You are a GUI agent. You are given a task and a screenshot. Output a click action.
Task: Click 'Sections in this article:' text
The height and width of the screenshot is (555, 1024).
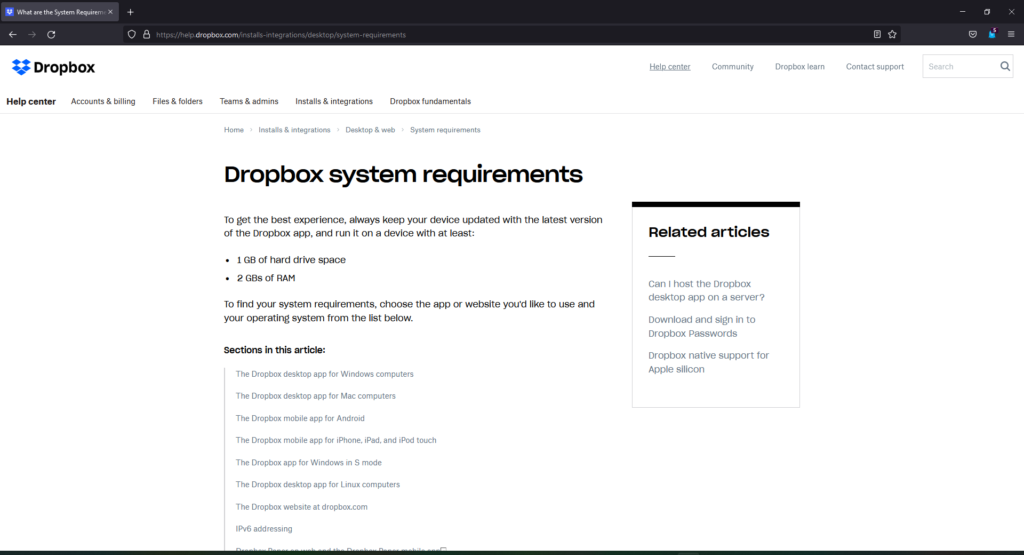click(x=274, y=350)
